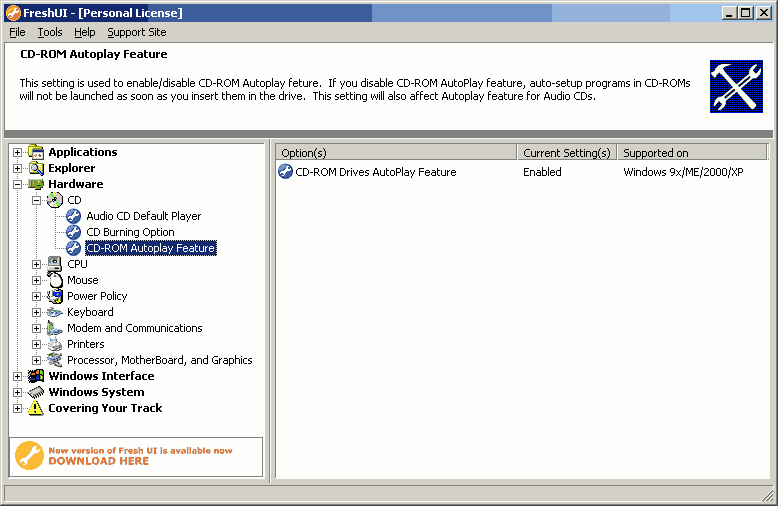The width and height of the screenshot is (778, 506).
Task: Expand the Windows Interface node
Action: coord(17,376)
